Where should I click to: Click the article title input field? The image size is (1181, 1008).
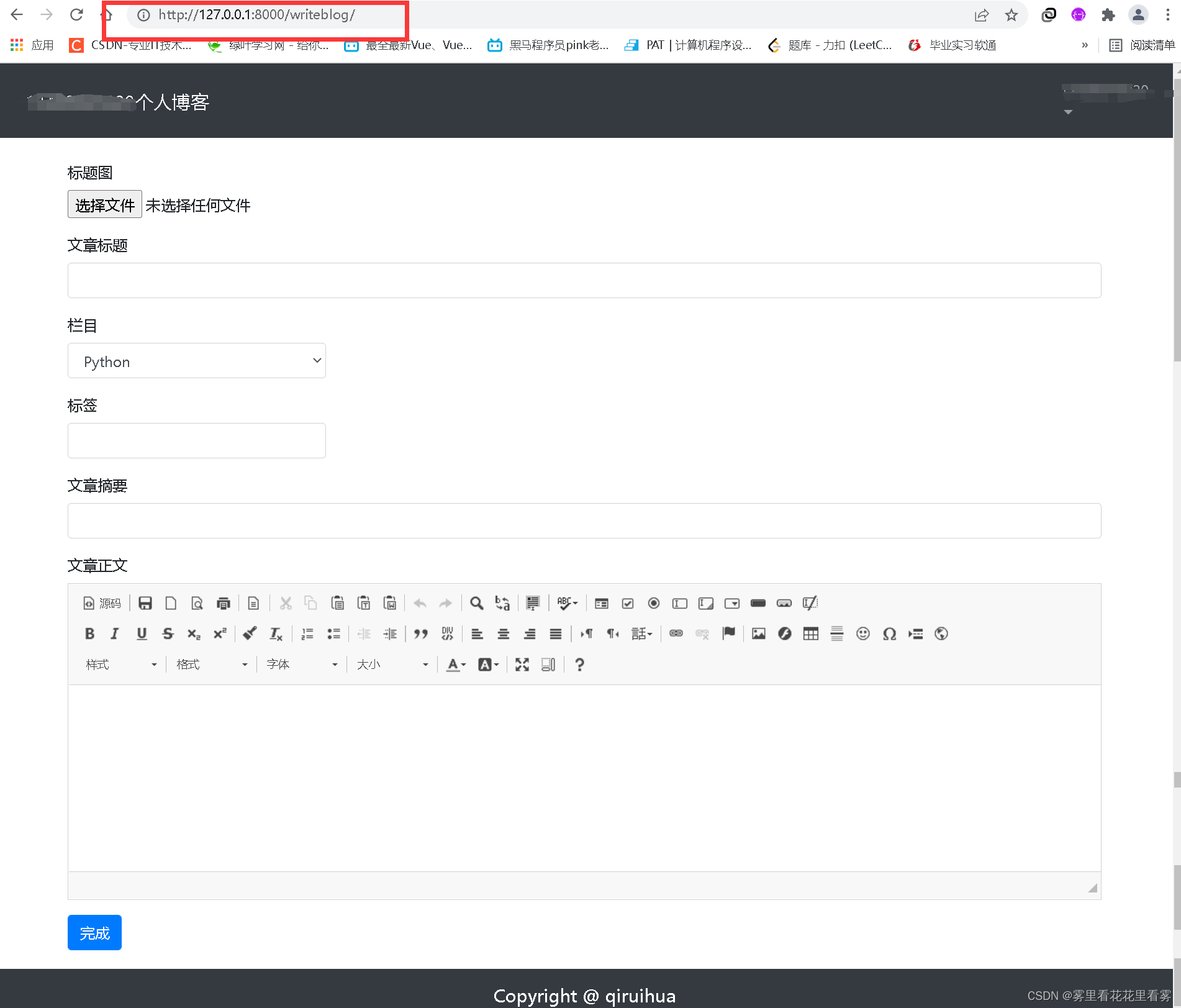[584, 281]
